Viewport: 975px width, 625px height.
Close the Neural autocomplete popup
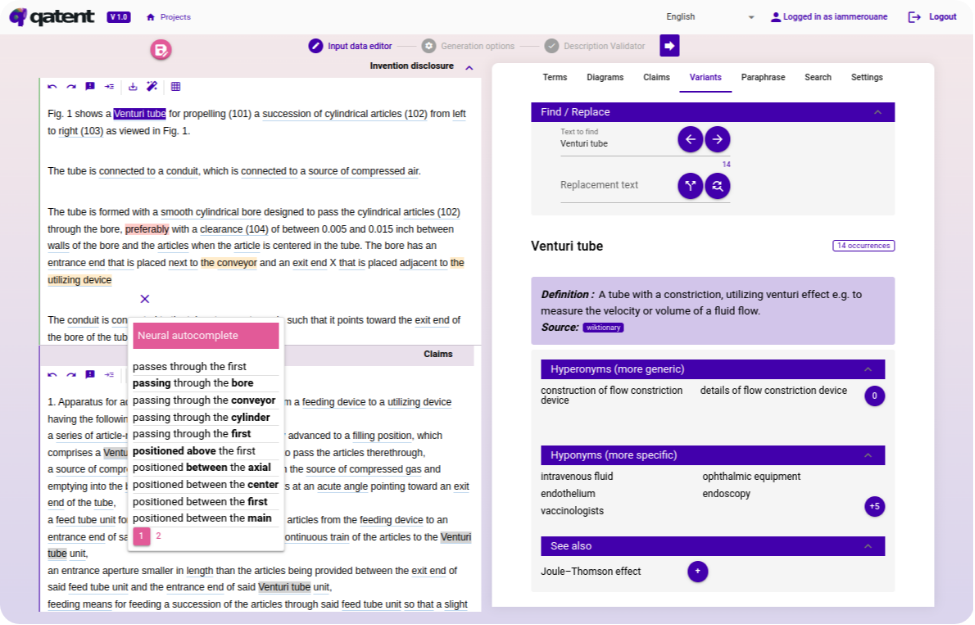tap(145, 299)
